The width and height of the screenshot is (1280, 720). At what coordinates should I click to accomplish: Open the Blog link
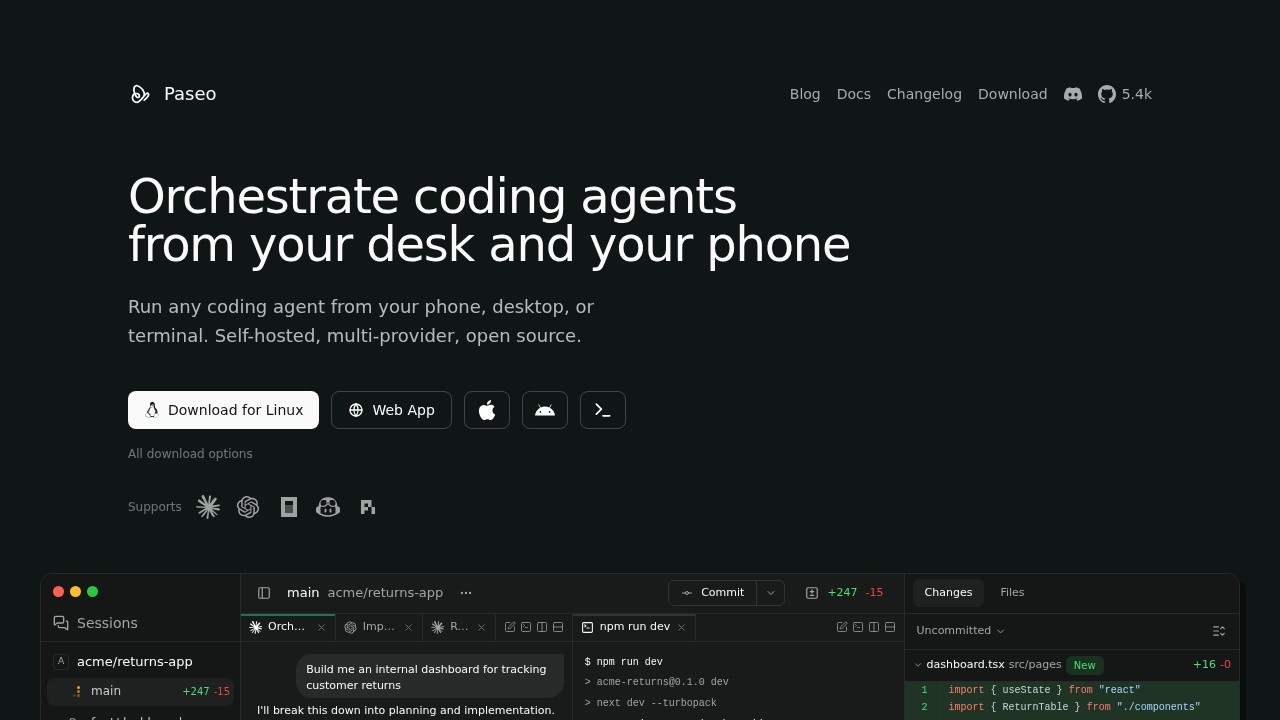[x=805, y=94]
